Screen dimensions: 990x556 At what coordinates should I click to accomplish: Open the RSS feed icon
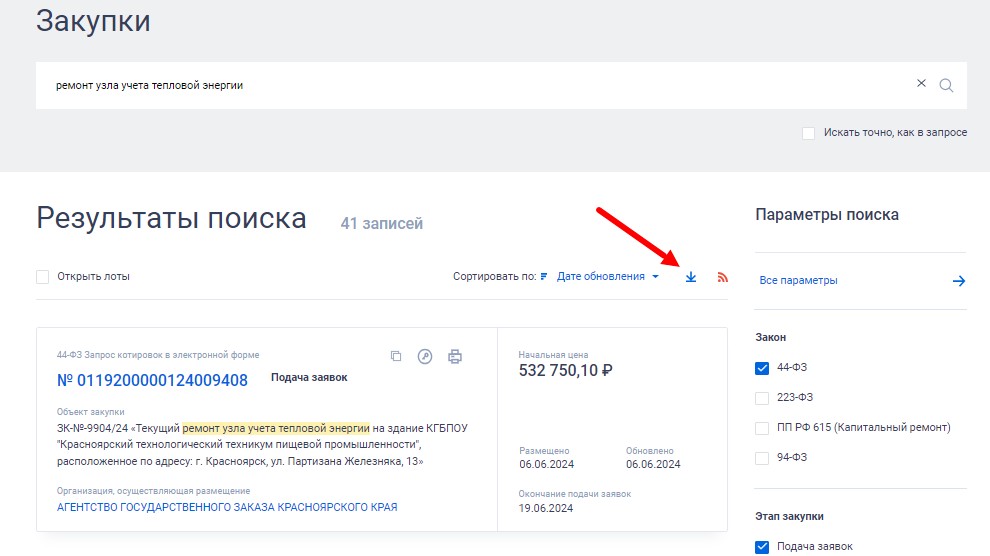coord(722,277)
